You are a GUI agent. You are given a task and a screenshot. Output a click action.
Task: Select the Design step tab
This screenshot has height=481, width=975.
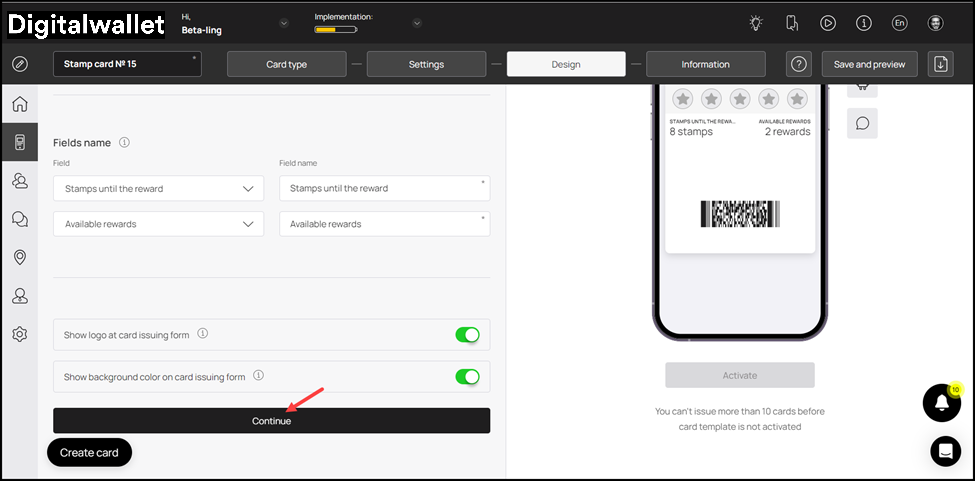[x=566, y=64]
